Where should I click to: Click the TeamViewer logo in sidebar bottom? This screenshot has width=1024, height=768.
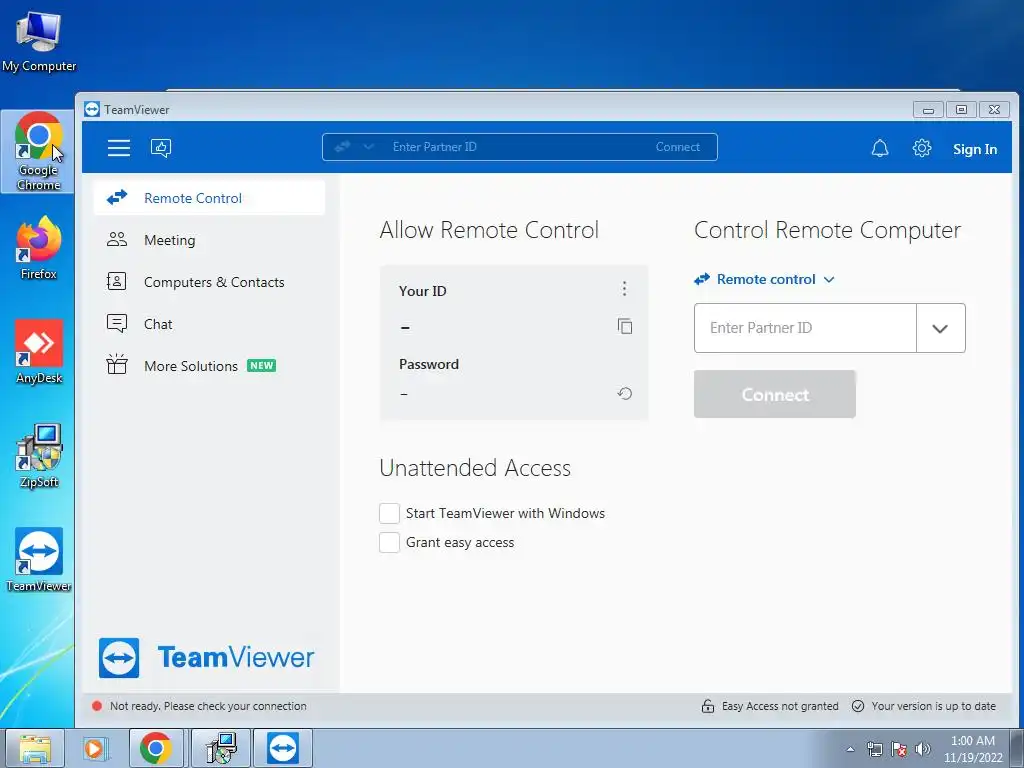pyautogui.click(x=206, y=658)
